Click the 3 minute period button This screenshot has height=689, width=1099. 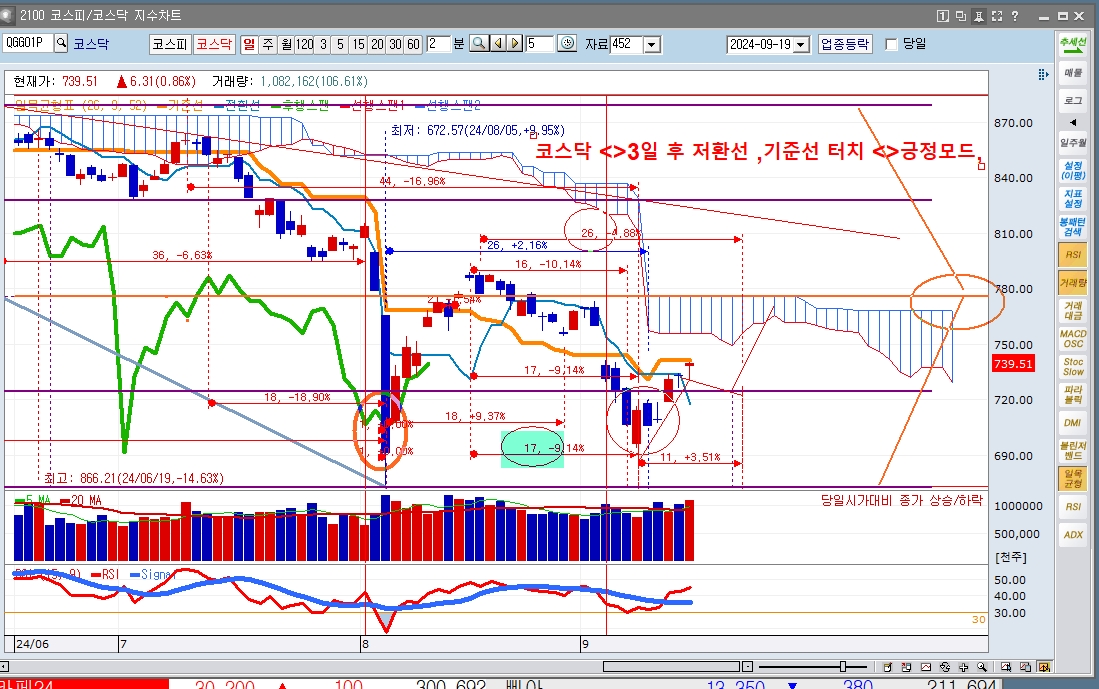point(322,43)
